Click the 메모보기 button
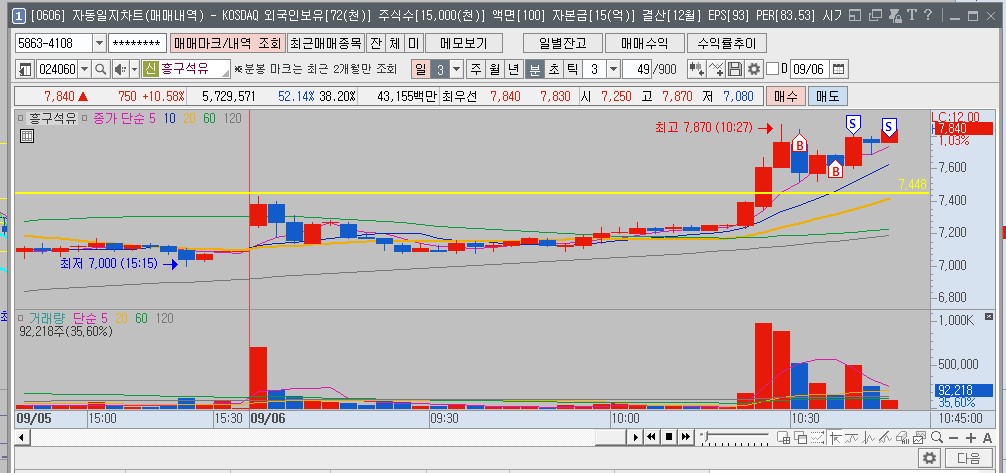 pos(463,43)
